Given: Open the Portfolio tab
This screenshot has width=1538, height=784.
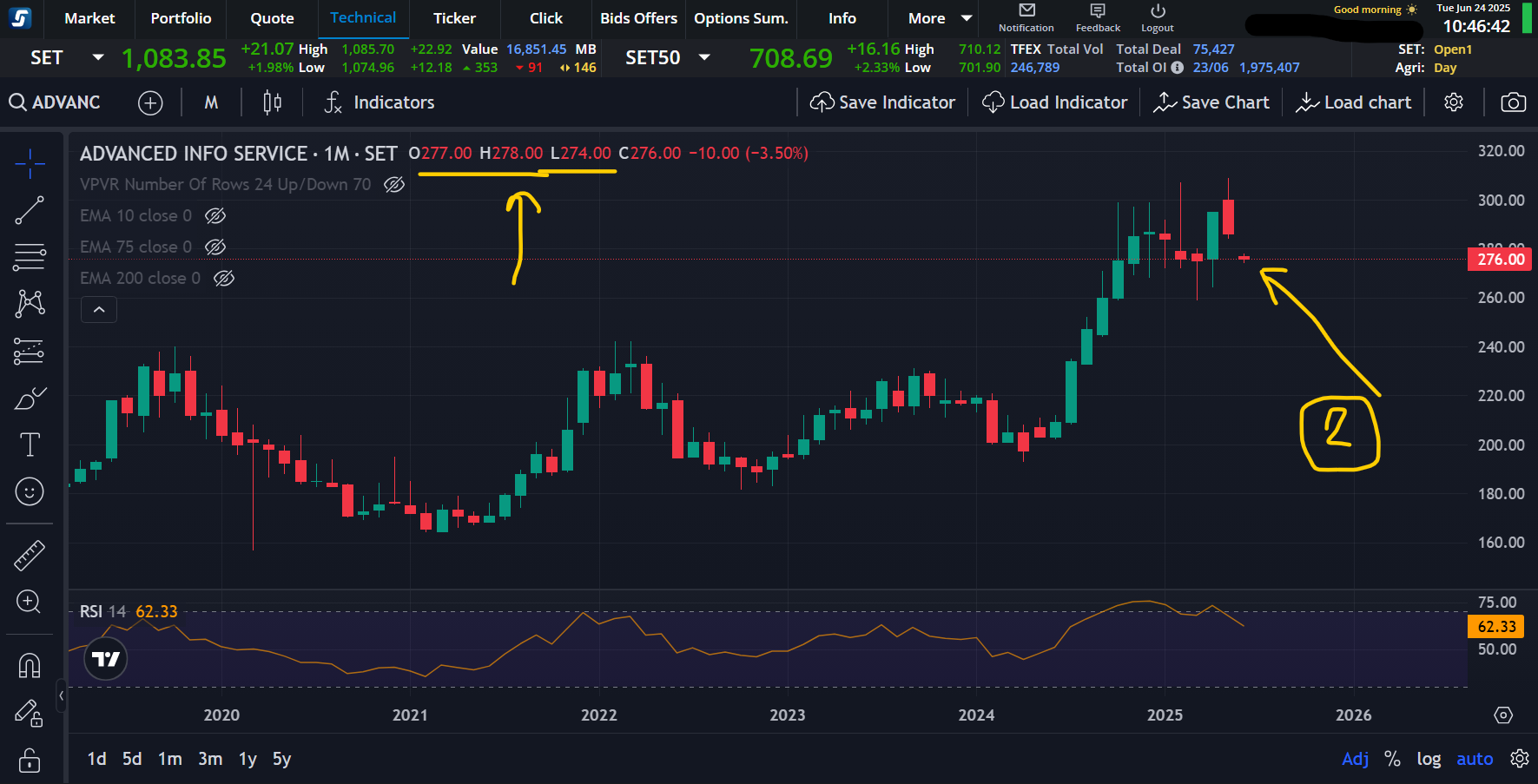Looking at the screenshot, I should [181, 18].
